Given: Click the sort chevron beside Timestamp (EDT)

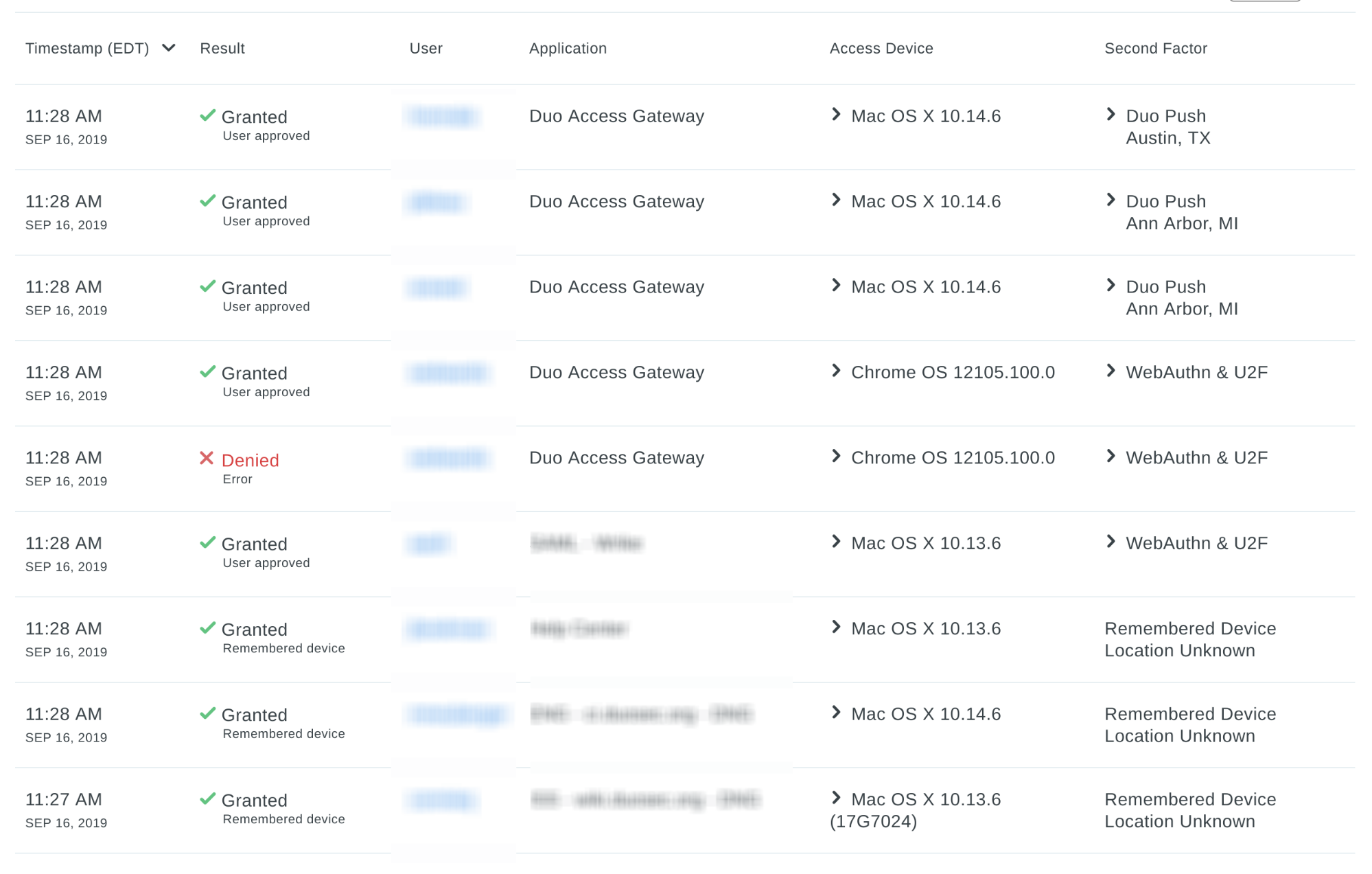Looking at the screenshot, I should pos(169,47).
